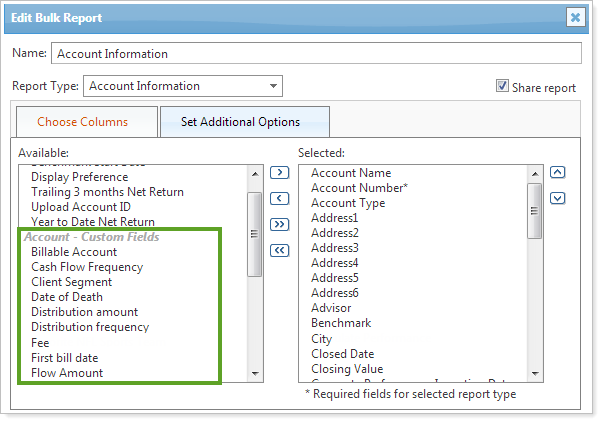Click the remove selected column arrow button

(280, 199)
